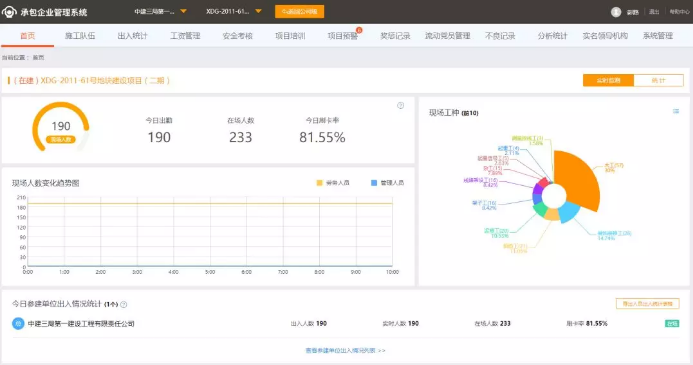Open the 项目预警 tab
Screen dimensions: 693x365
coord(343,36)
